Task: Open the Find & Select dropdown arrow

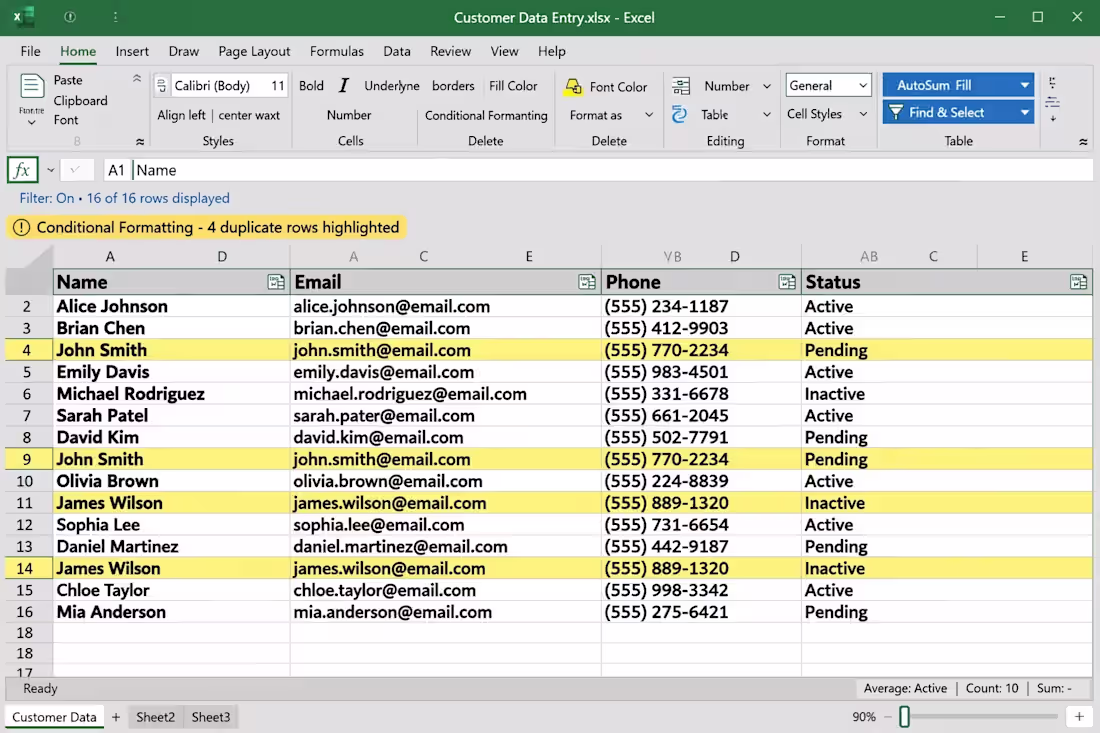Action: [1024, 112]
